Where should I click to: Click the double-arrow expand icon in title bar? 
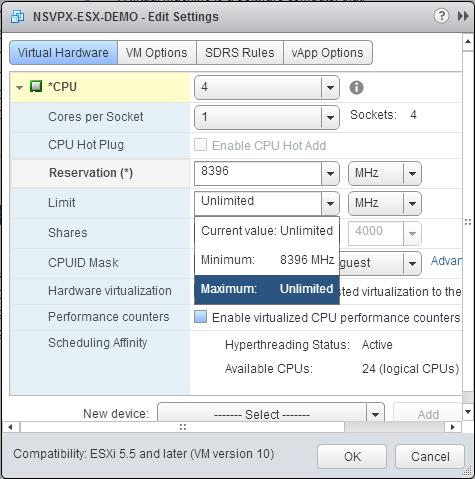[x=463, y=16]
